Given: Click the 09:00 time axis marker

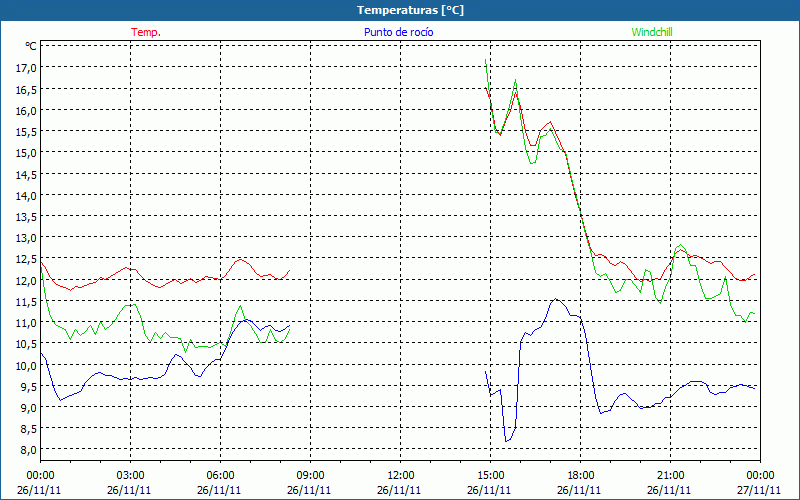Looking at the screenshot, I should click(310, 475).
